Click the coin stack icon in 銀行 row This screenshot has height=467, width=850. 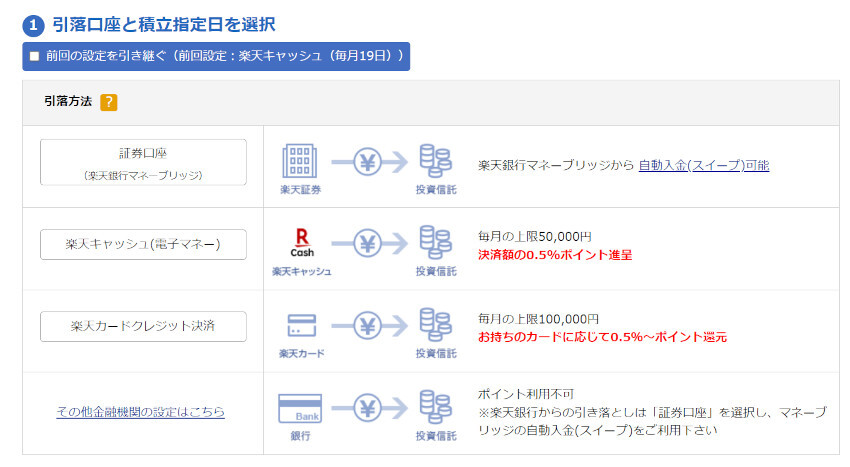435,408
